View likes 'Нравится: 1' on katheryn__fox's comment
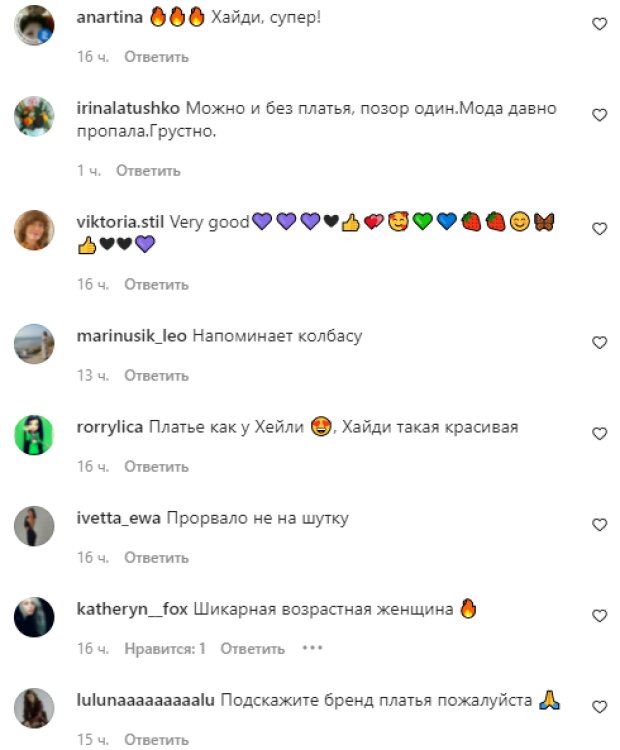The width and height of the screenshot is (620, 750). (165, 649)
